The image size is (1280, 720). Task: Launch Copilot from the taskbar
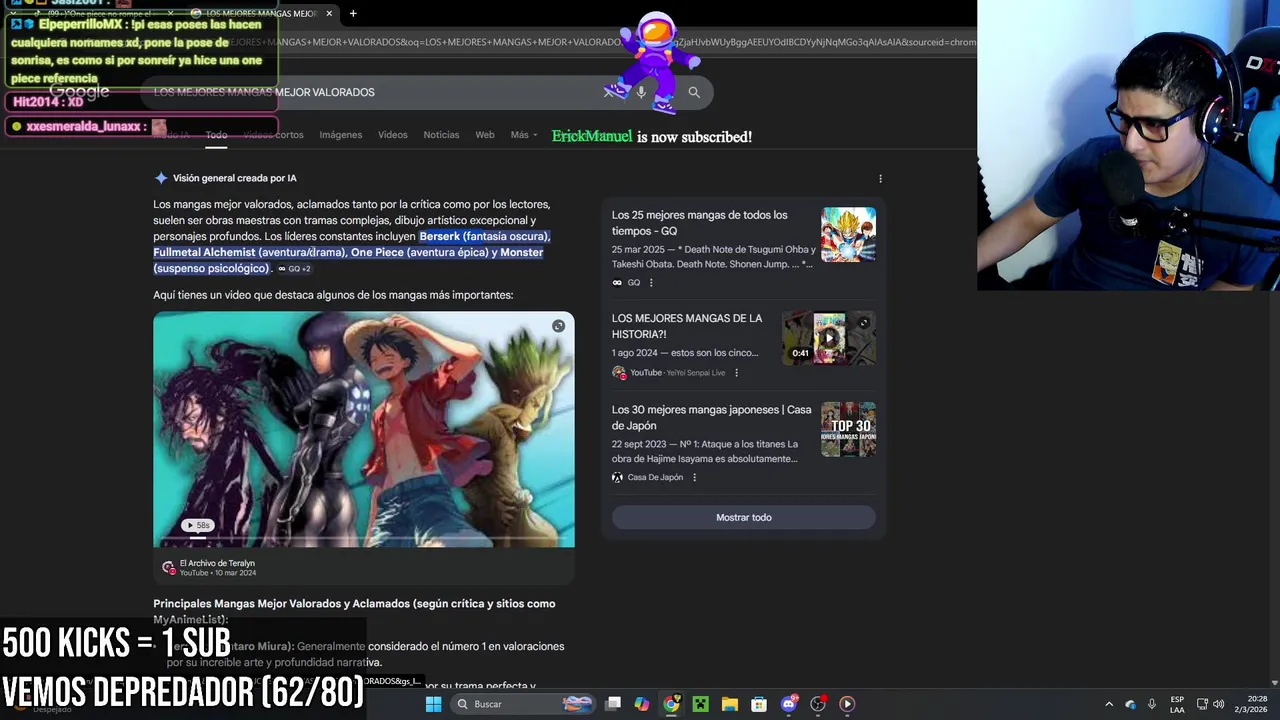(642, 704)
